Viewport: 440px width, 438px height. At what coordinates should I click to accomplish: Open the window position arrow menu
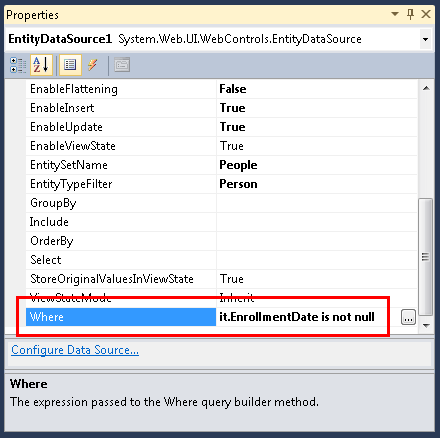point(395,14)
